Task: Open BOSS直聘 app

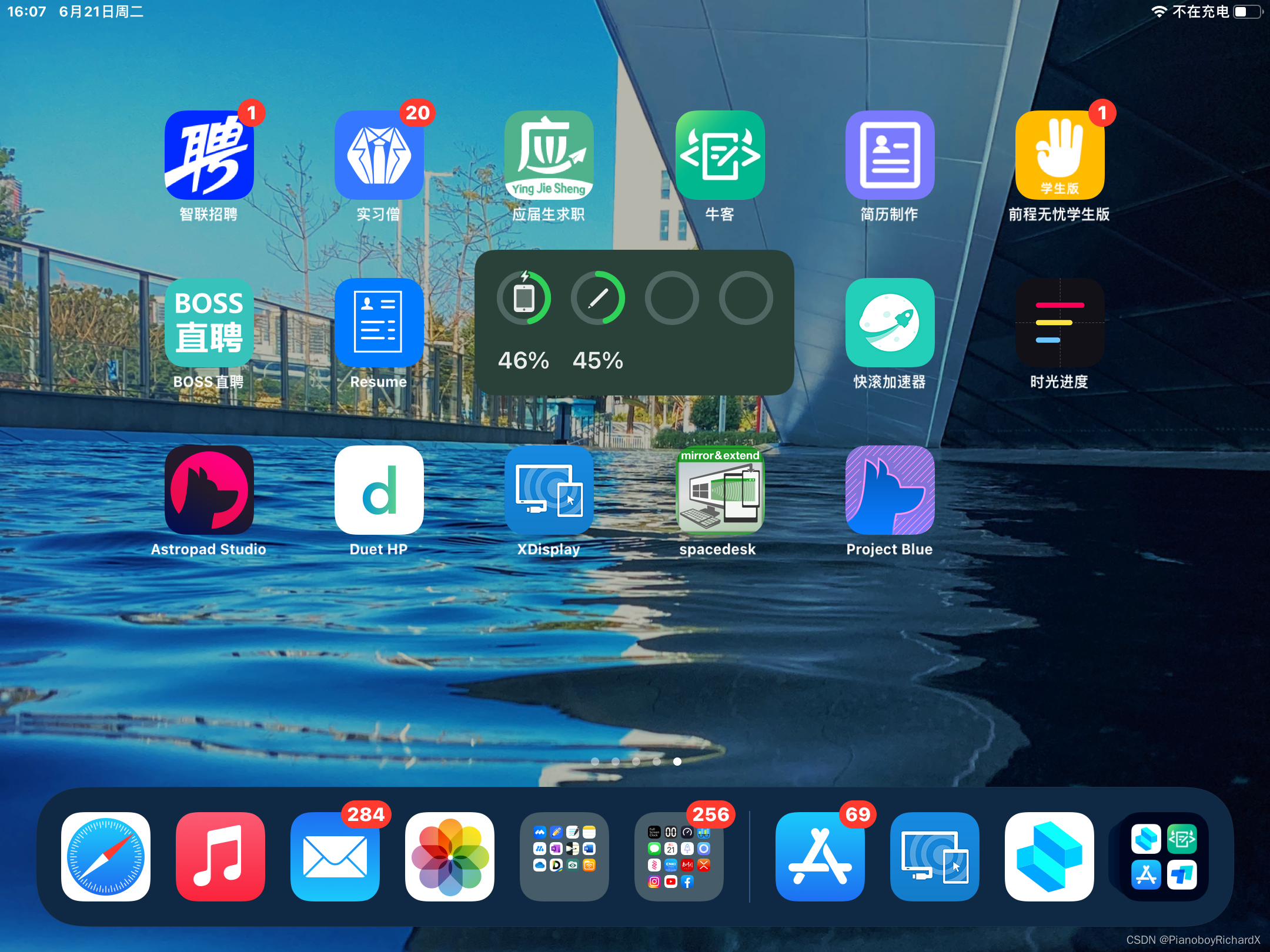Action: point(209,323)
